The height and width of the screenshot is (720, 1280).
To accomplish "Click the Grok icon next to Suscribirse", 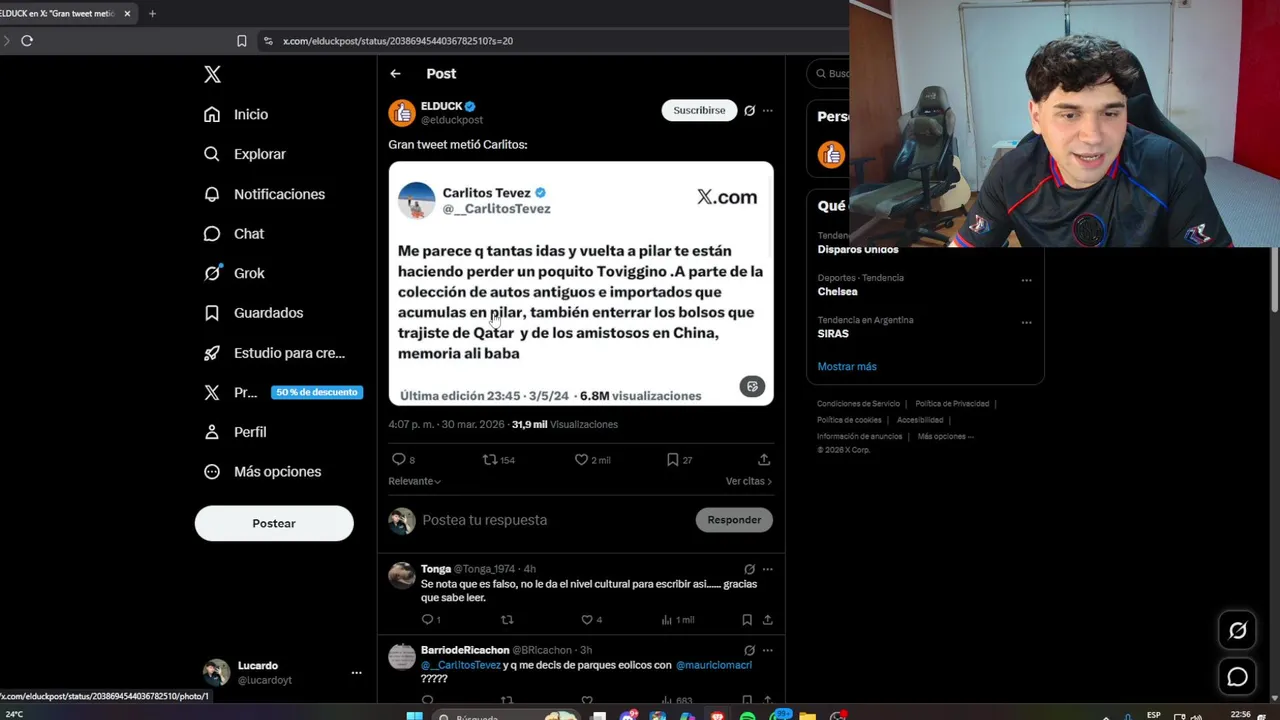I will [x=749, y=110].
